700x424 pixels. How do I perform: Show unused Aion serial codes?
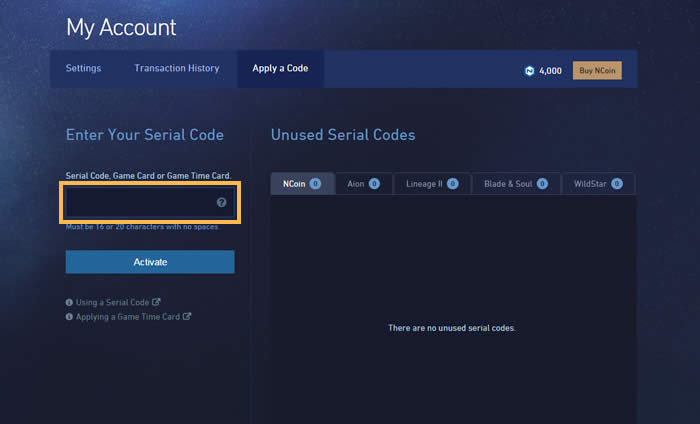(364, 183)
